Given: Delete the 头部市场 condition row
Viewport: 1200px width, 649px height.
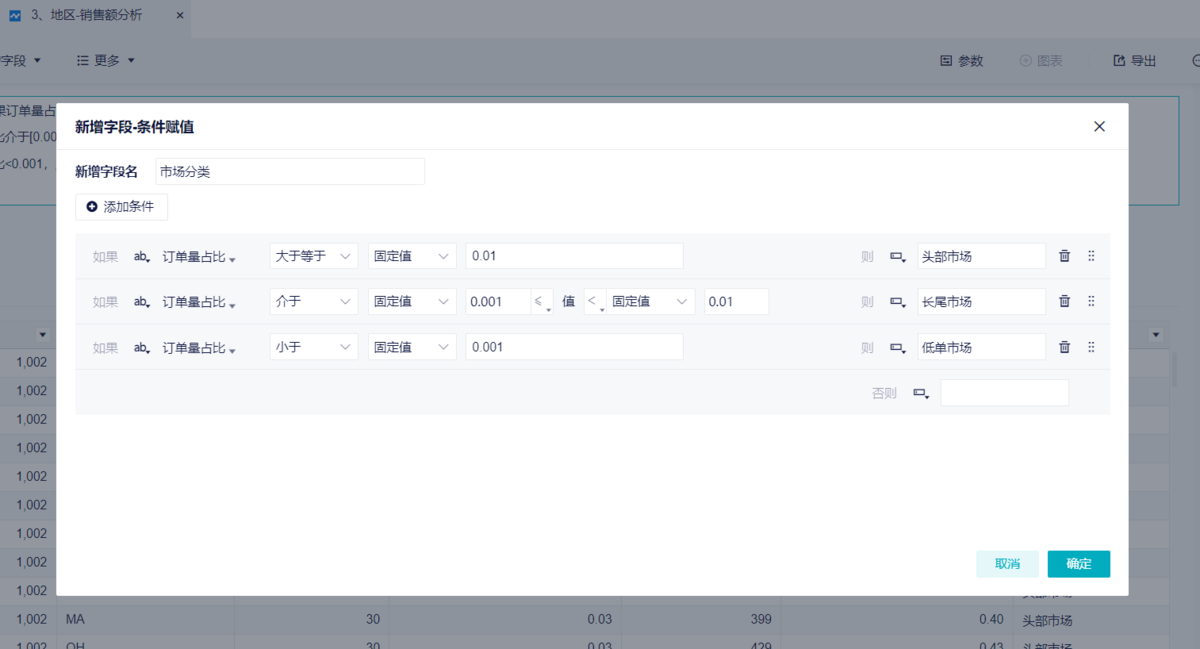Looking at the screenshot, I should click(1064, 256).
